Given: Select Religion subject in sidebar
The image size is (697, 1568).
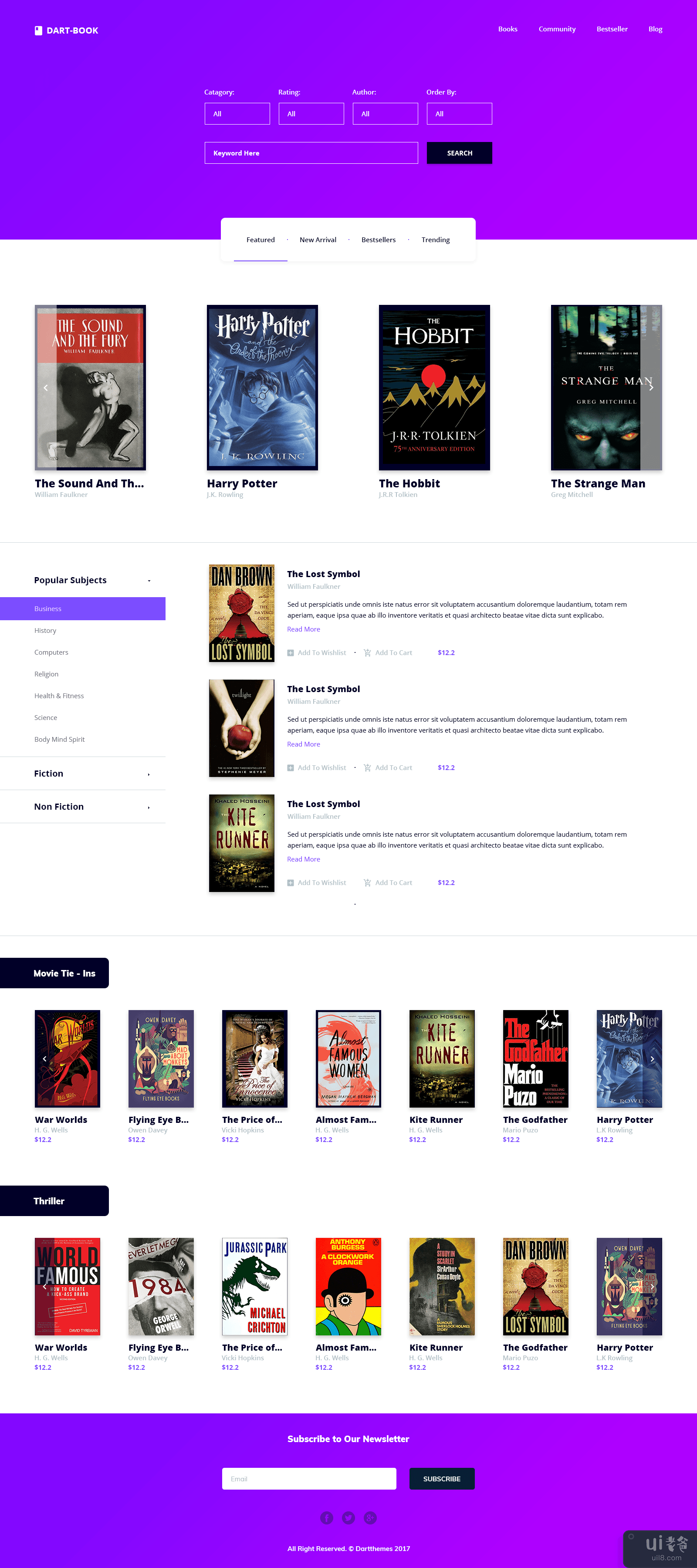Looking at the screenshot, I should tap(46, 674).
